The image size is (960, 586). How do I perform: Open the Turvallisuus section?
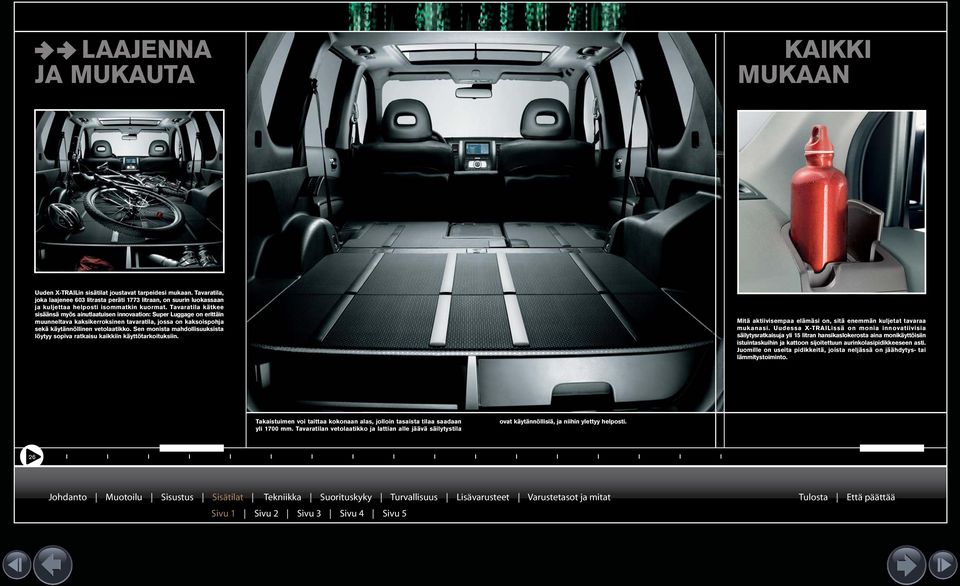point(414,497)
